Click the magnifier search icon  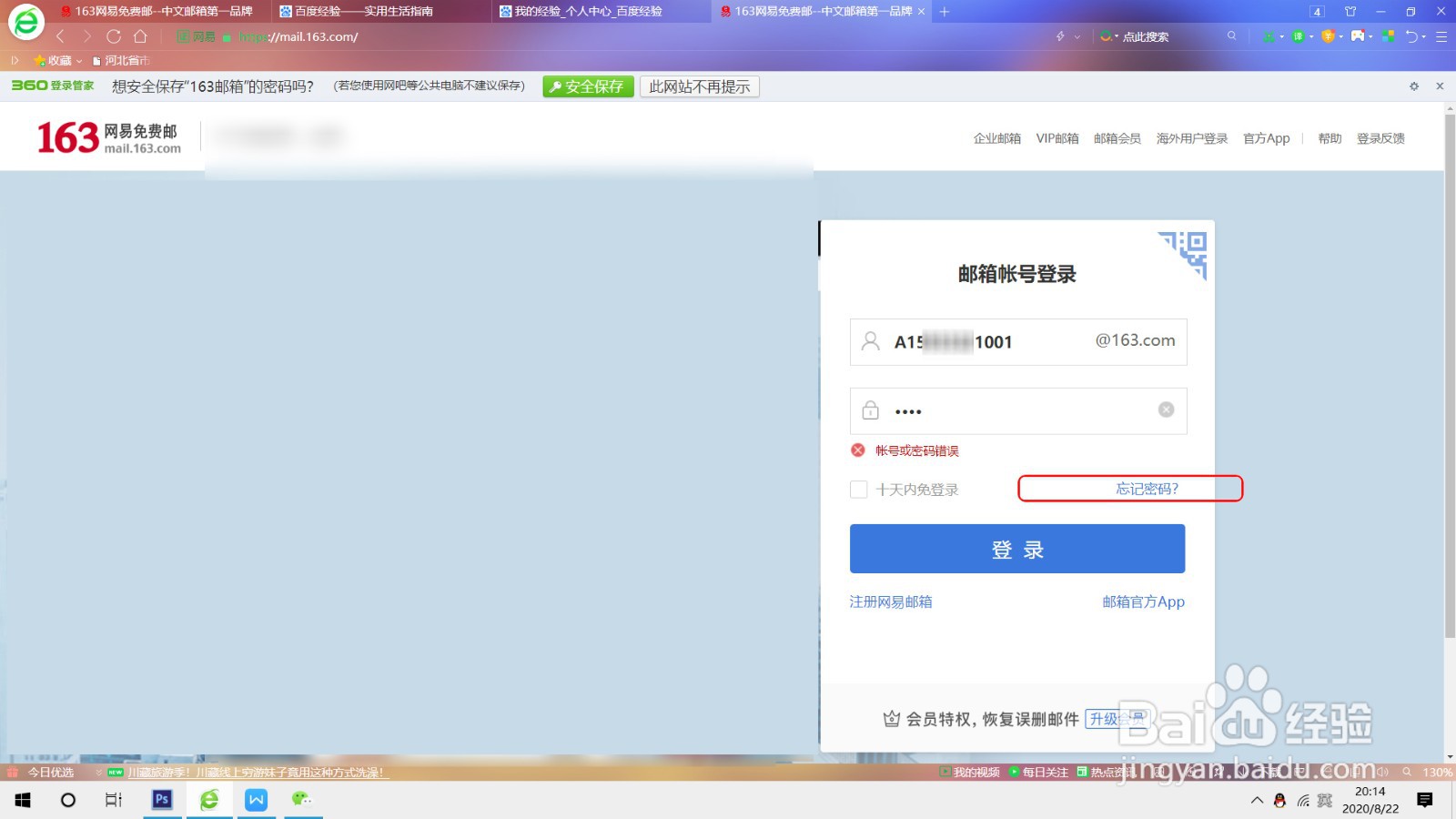1231,36
